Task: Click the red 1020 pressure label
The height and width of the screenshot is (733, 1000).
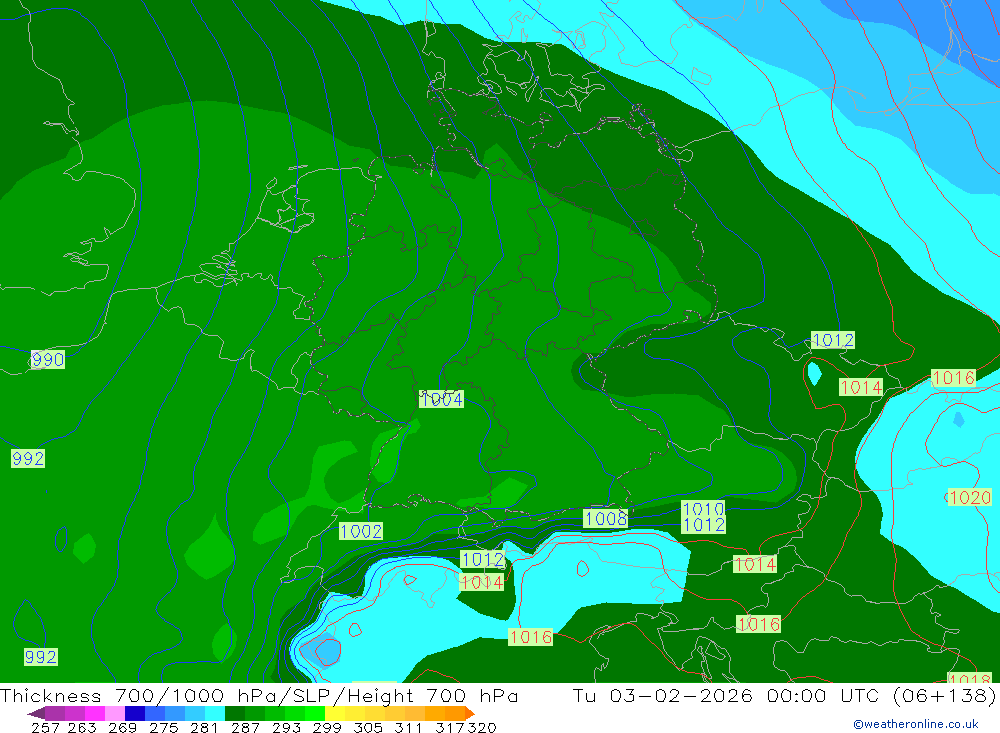Action: point(970,497)
